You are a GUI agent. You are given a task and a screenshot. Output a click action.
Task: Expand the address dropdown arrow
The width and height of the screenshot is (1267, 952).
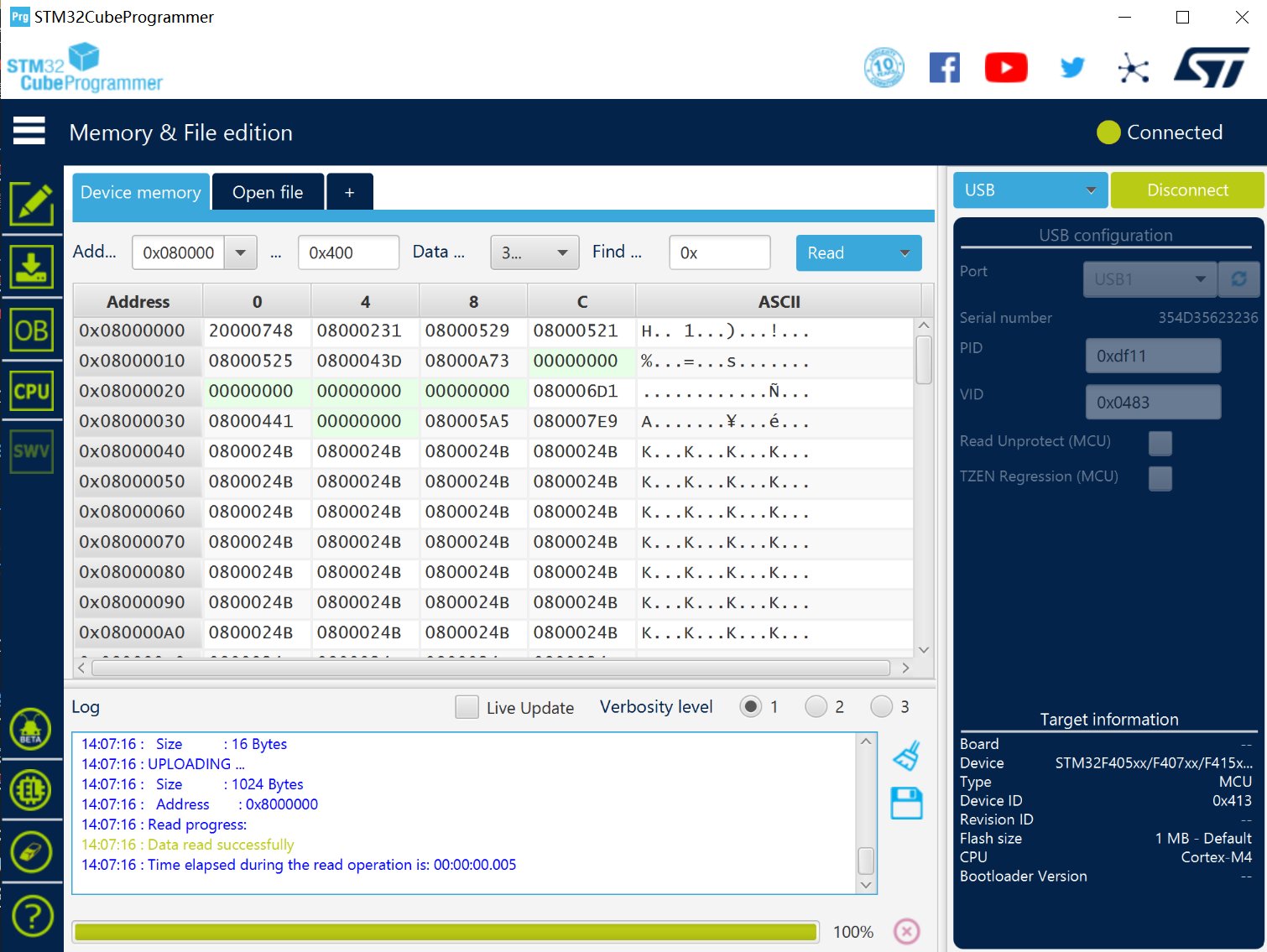tap(241, 252)
